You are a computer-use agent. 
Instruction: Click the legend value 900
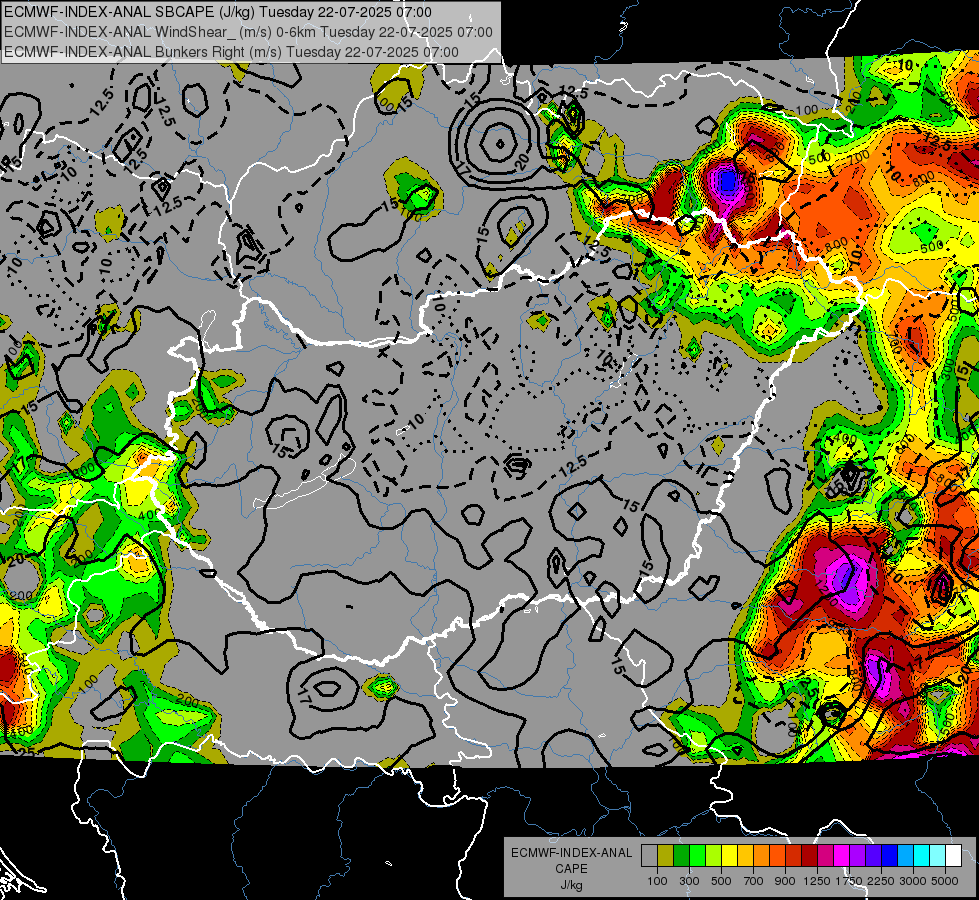click(785, 881)
